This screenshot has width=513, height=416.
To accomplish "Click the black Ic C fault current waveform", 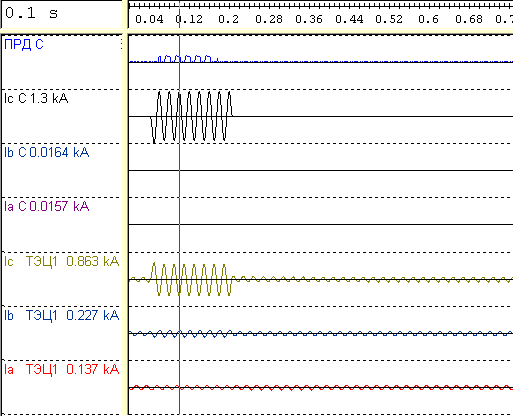I will [x=192, y=117].
